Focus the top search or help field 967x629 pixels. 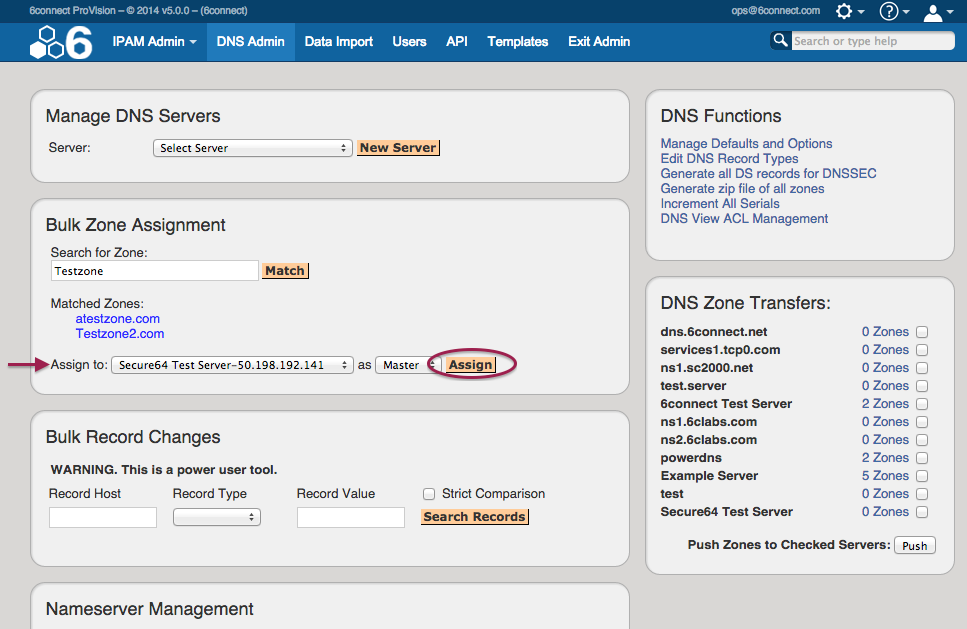(873, 41)
